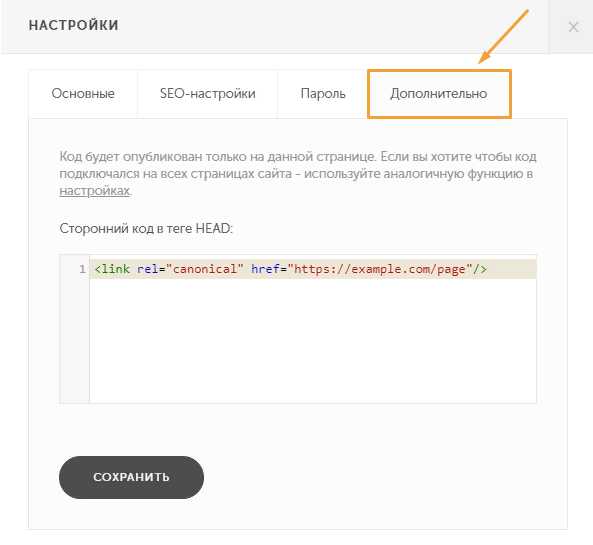This screenshot has height=545, width=593.
Task: Click the "canonical" value in the code
Action: 205,269
